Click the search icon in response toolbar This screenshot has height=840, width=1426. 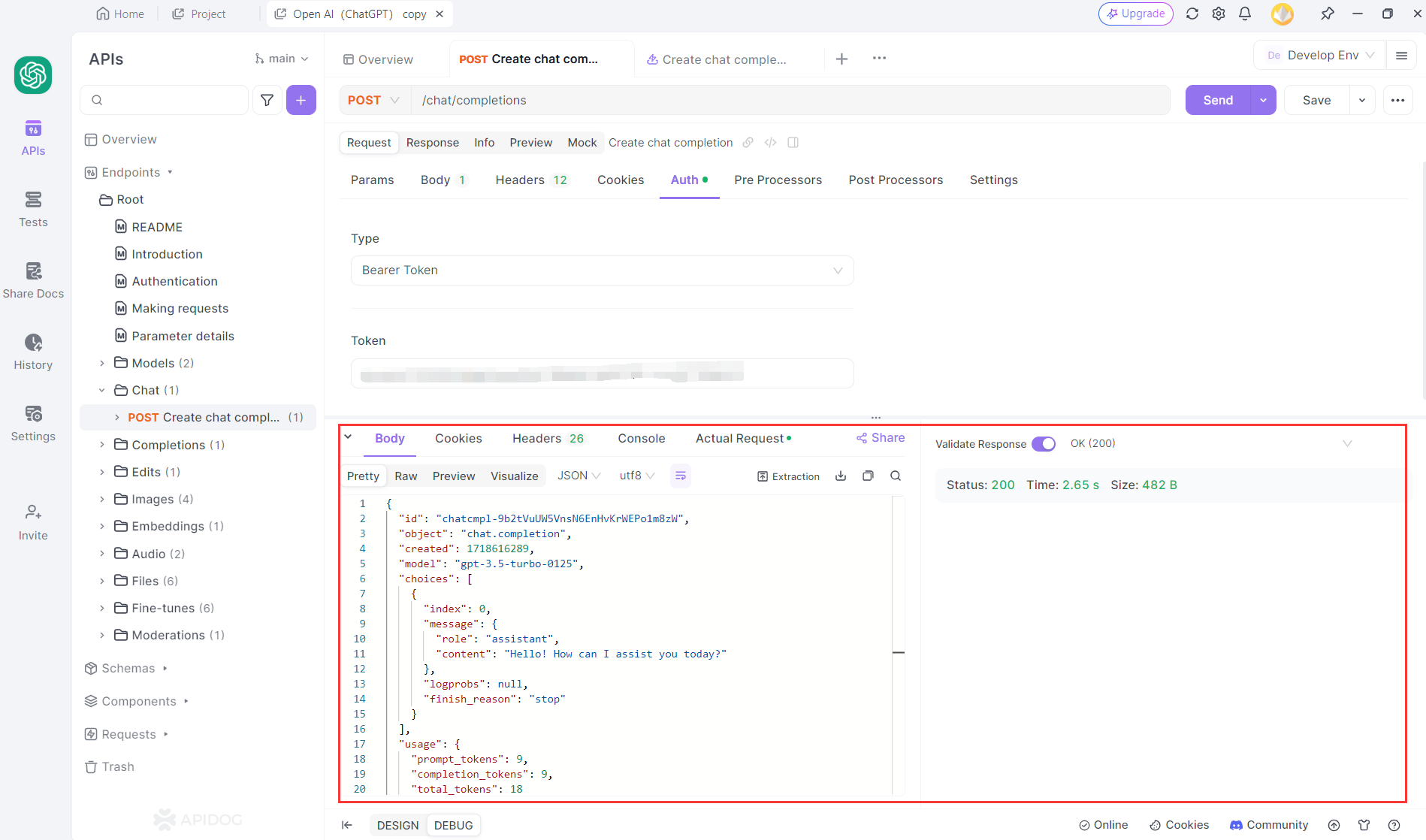click(896, 476)
